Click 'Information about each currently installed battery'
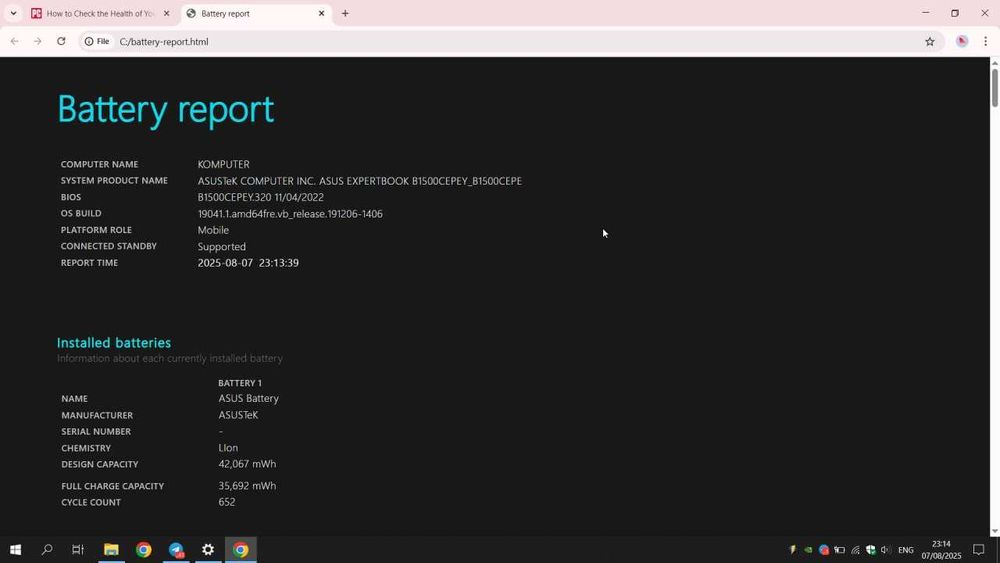The image size is (1000, 563). (x=170, y=358)
